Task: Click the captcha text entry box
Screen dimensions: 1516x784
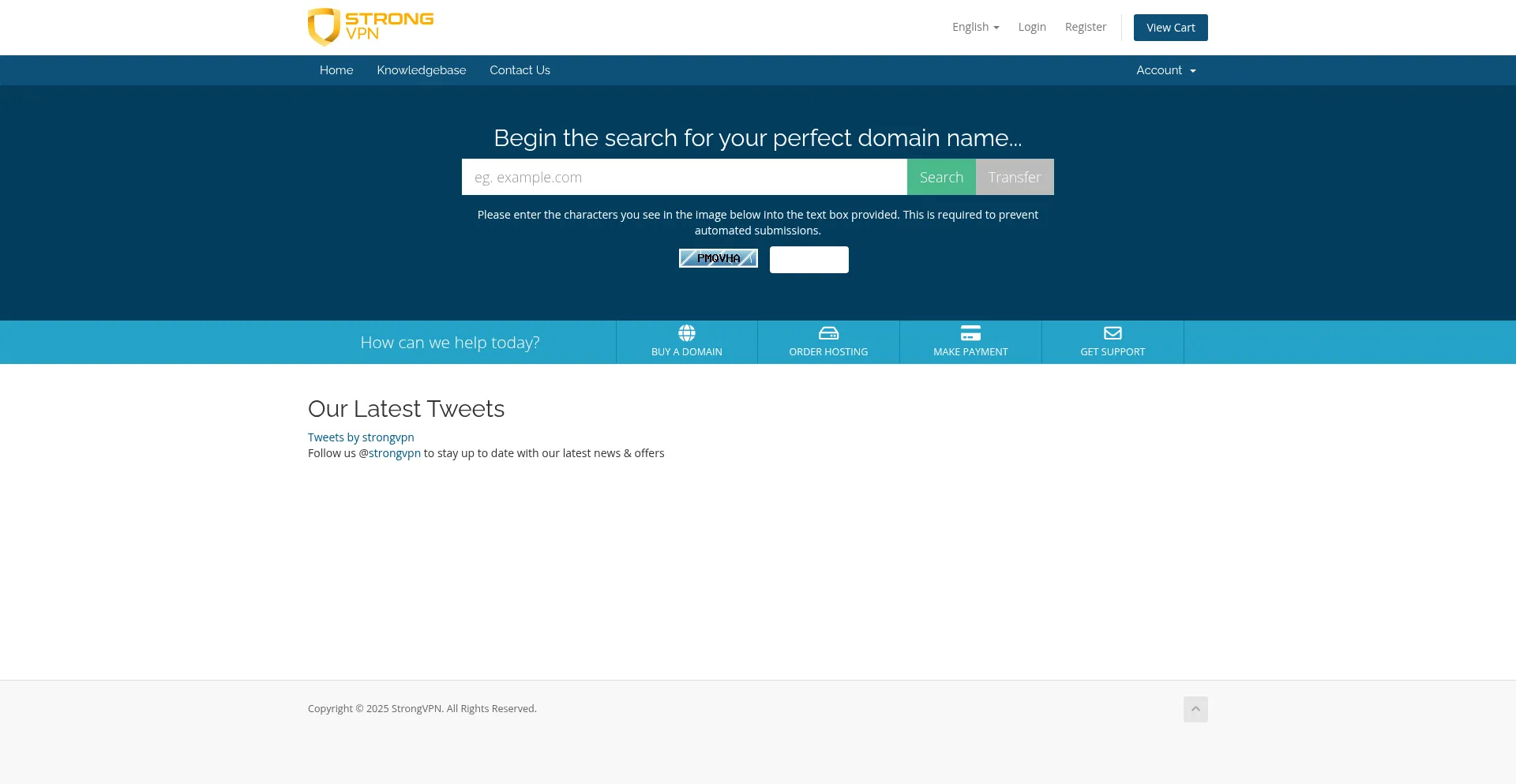Action: pyautogui.click(x=809, y=260)
